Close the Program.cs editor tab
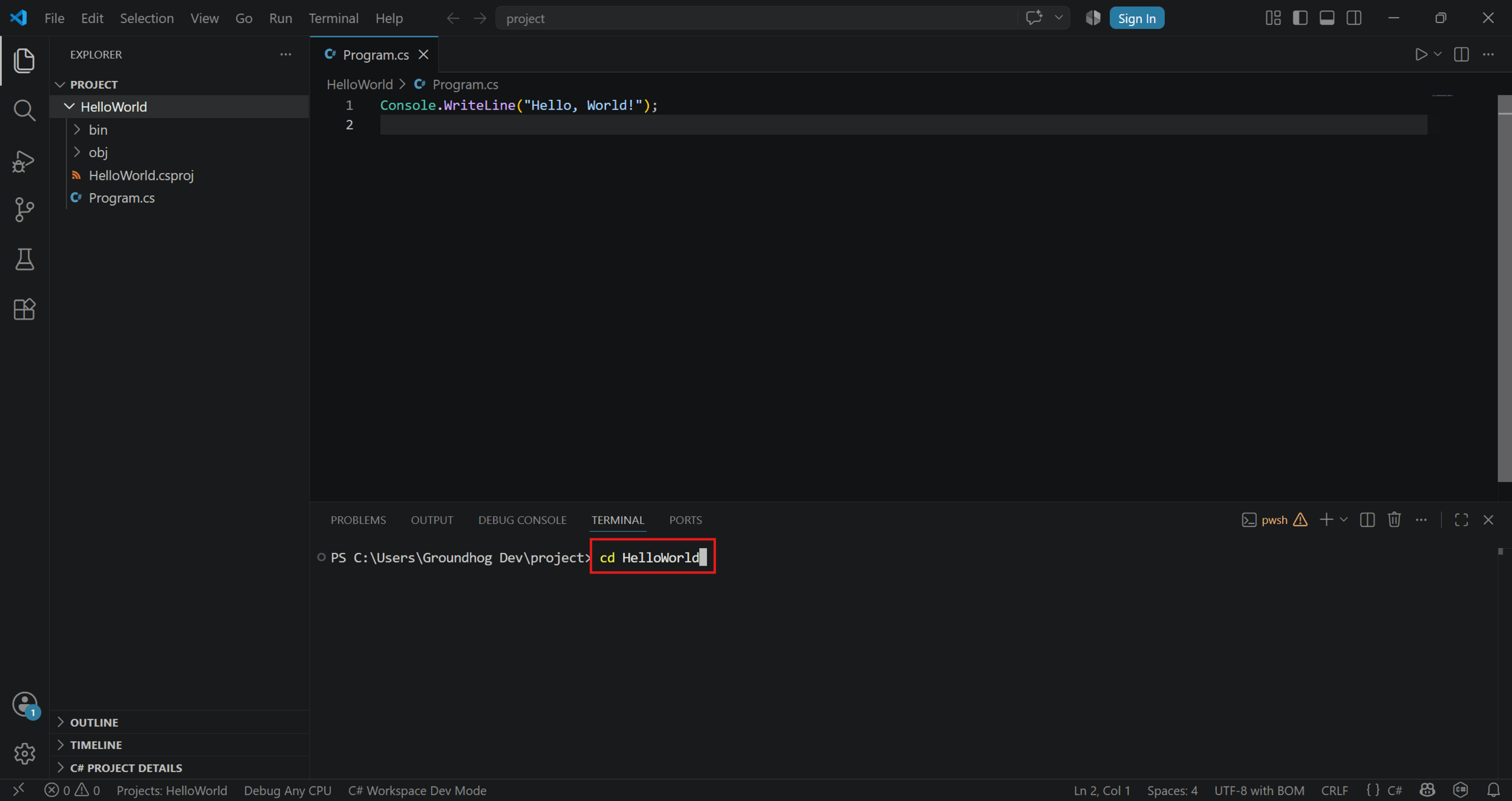Screen dimensions: 1512x801 (x=423, y=54)
